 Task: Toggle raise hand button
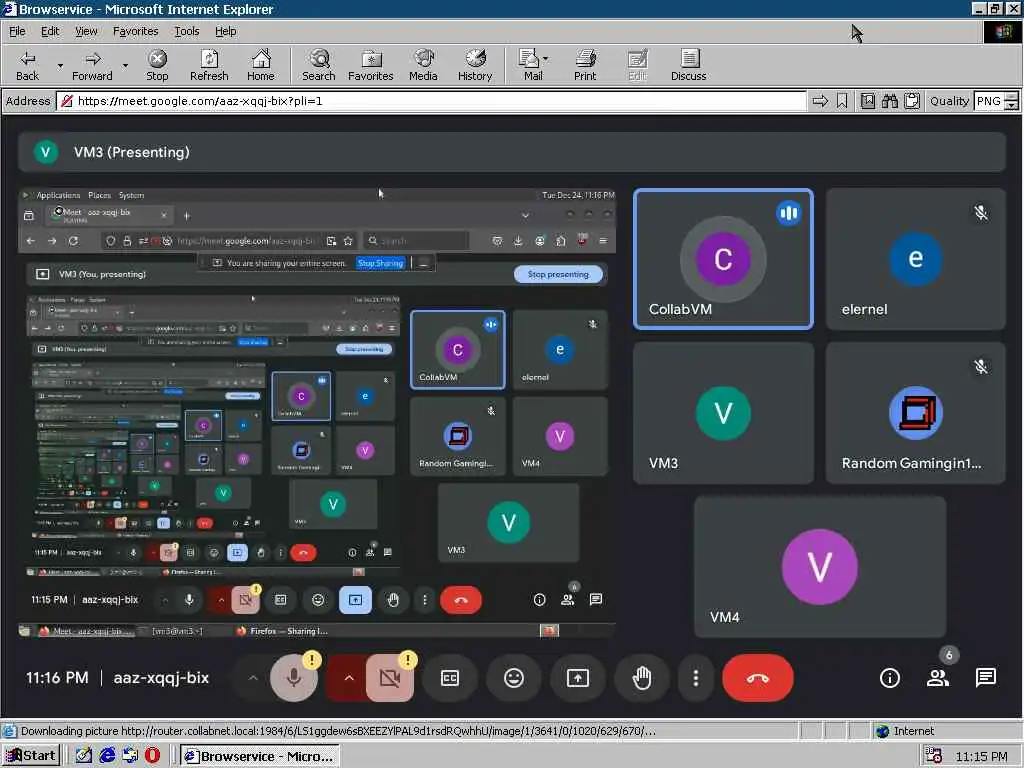pos(642,678)
